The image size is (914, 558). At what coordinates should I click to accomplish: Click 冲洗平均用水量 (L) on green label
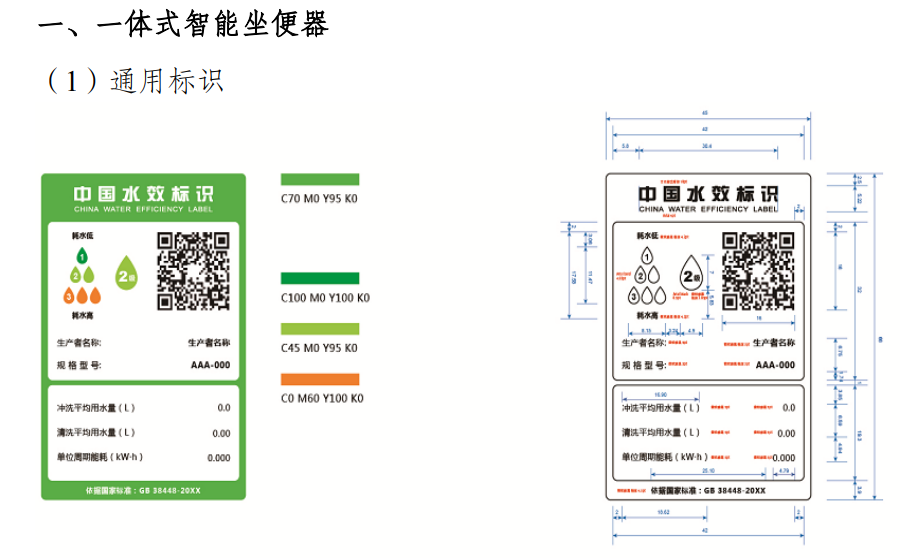pyautogui.click(x=96, y=408)
